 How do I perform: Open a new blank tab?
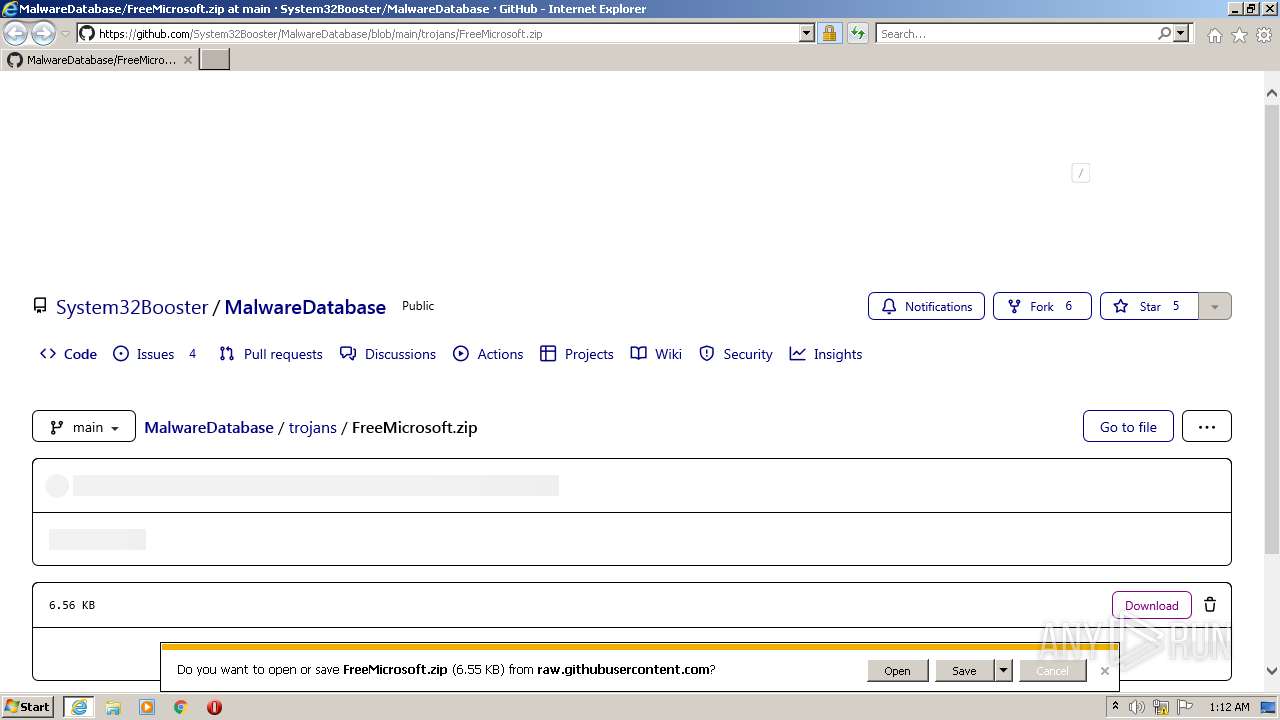coord(215,59)
